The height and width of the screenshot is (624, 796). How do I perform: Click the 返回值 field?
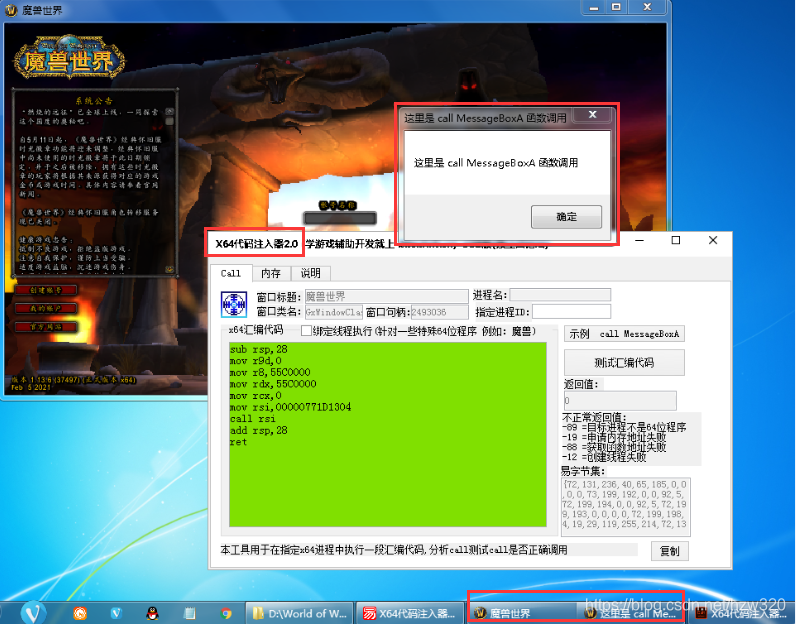[x=620, y=400]
